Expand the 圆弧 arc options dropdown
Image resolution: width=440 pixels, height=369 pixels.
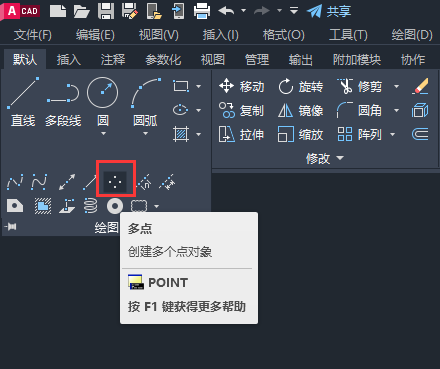pyautogui.click(x=145, y=134)
